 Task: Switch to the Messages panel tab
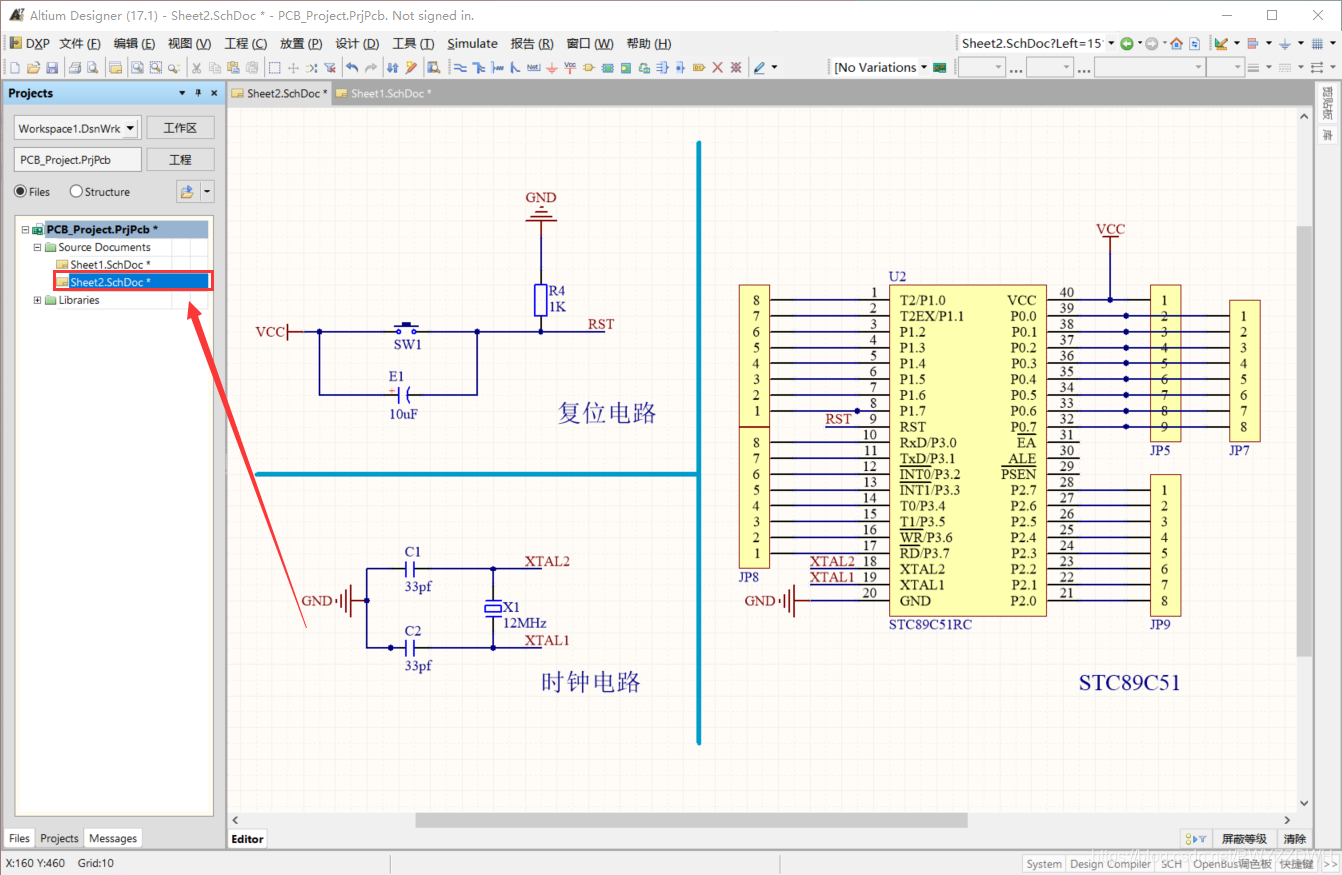coord(113,838)
